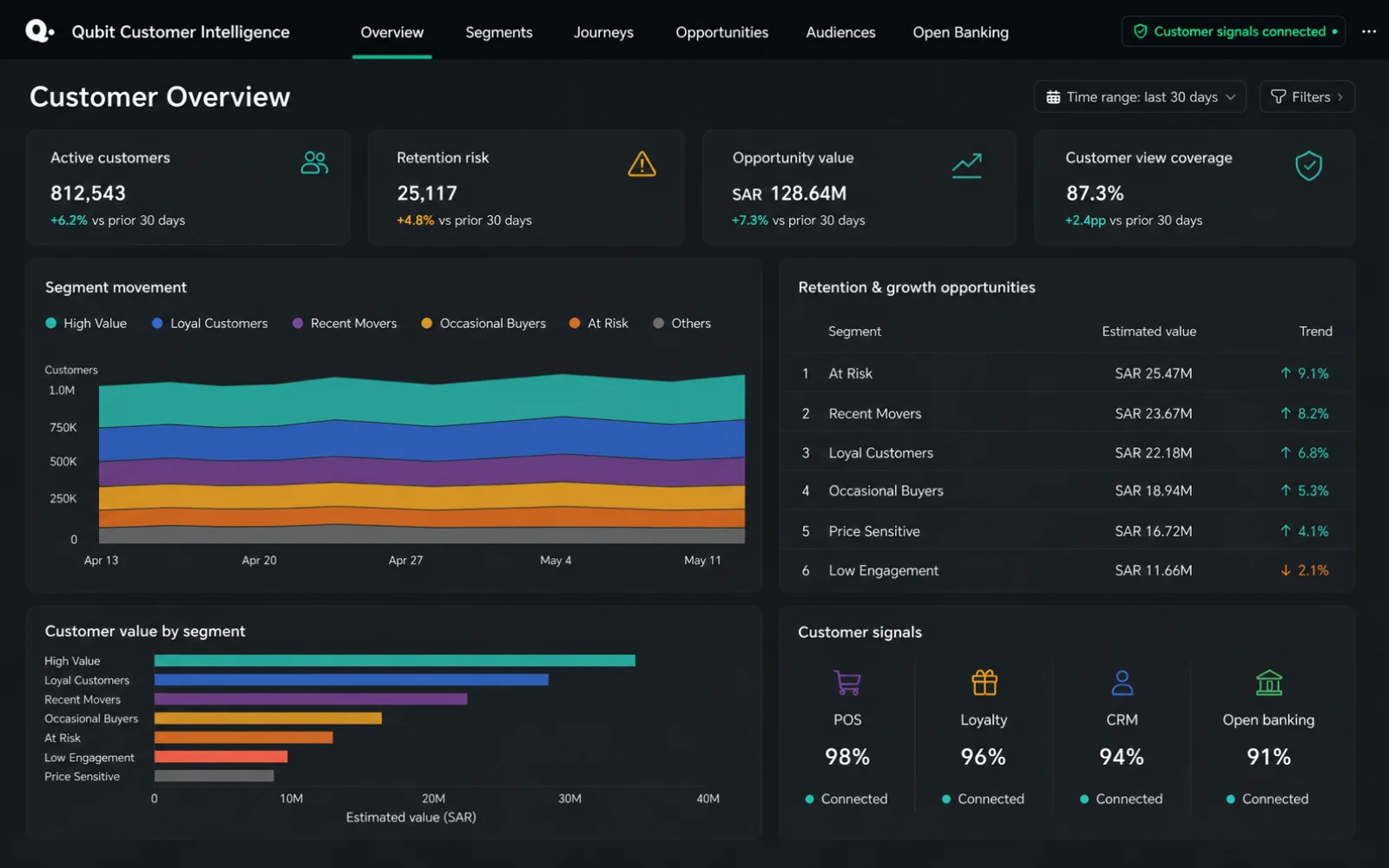Image resolution: width=1389 pixels, height=868 pixels.
Task: Click Customer signals connected status button
Action: (1234, 31)
